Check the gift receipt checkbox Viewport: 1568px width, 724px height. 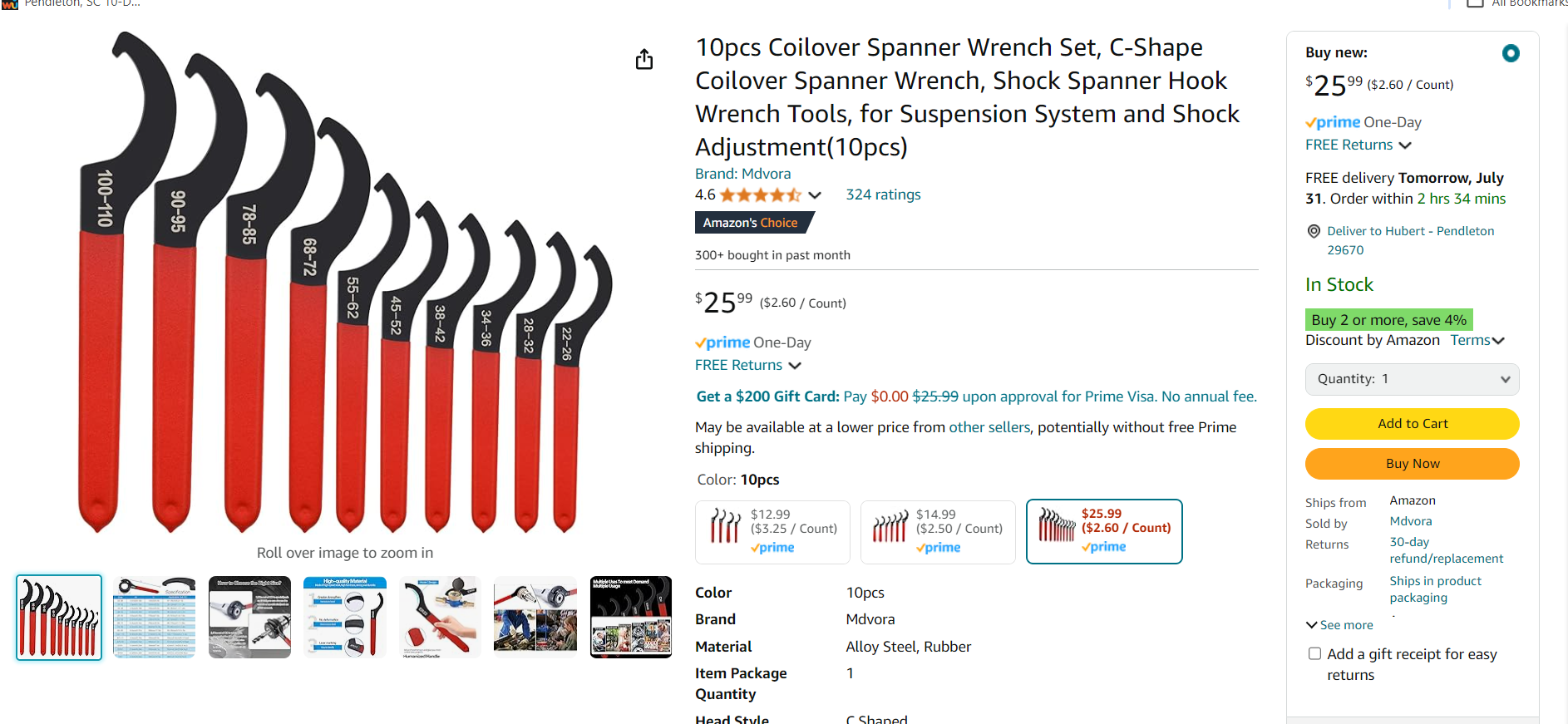(x=1314, y=654)
